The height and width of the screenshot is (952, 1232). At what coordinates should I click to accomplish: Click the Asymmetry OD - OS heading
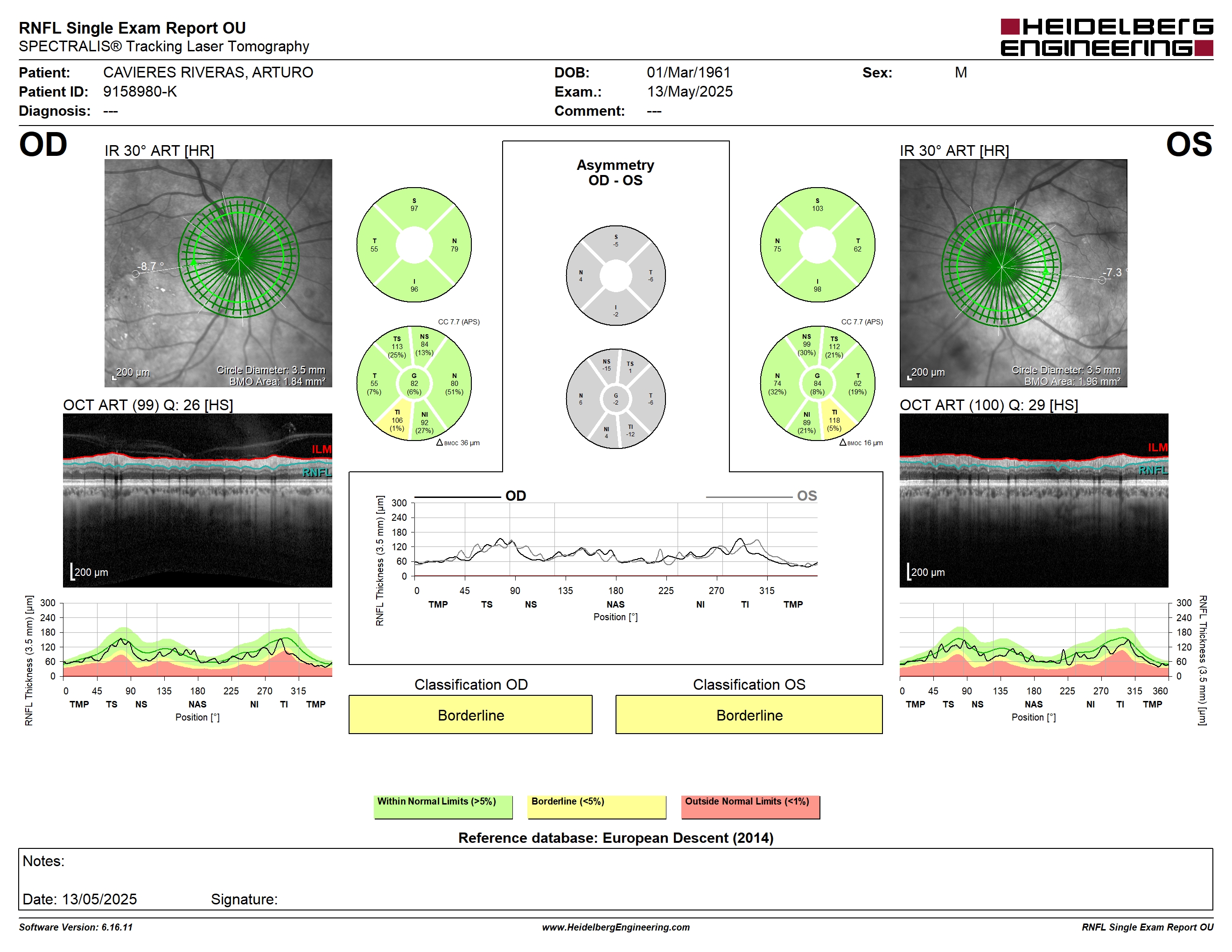point(616,173)
